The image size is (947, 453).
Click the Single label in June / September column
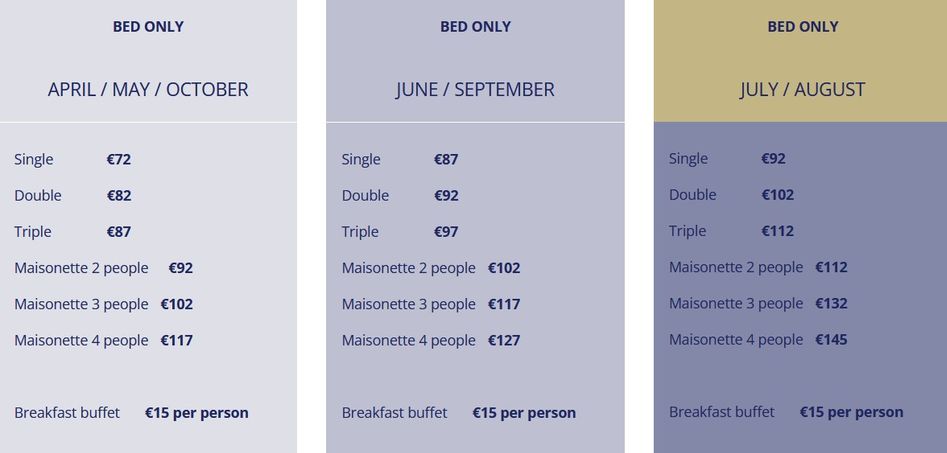click(x=361, y=159)
